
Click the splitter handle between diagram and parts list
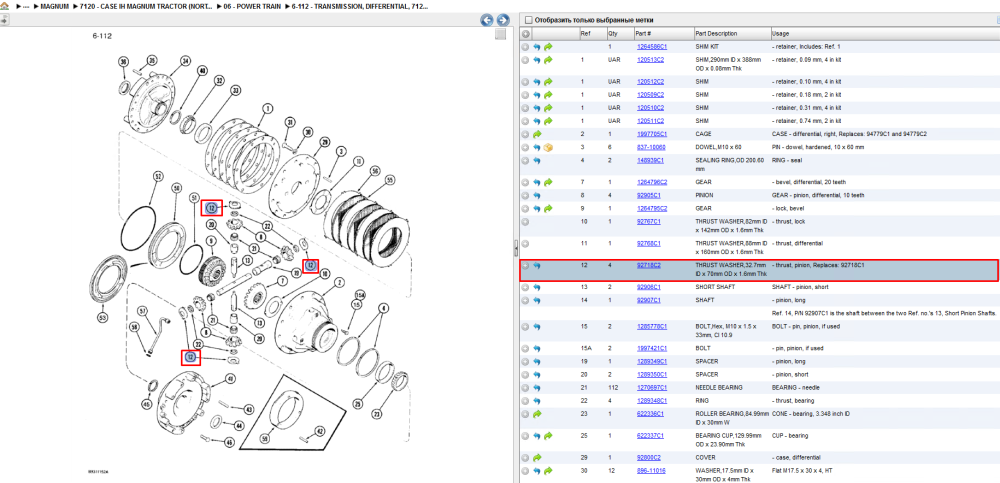coord(516,248)
